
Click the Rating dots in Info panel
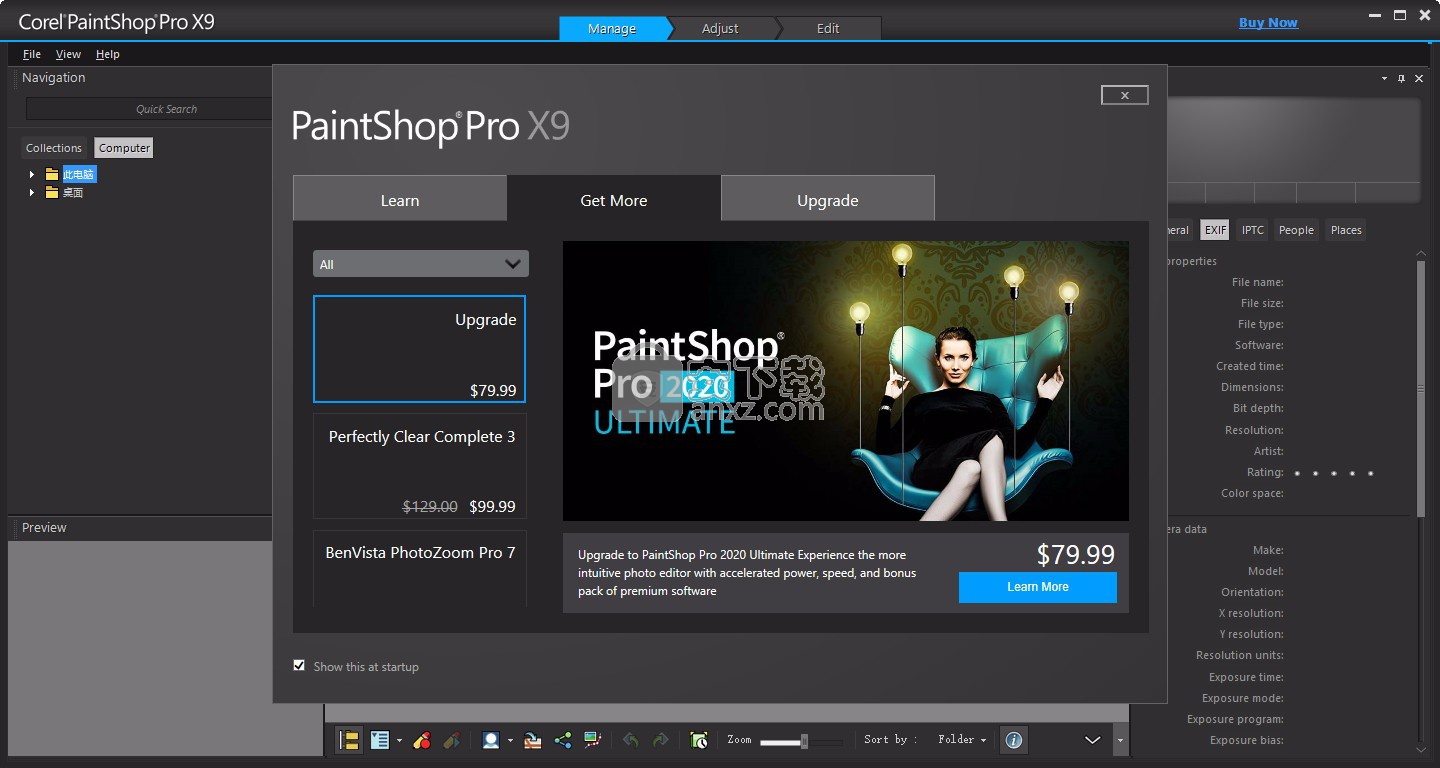pyautogui.click(x=1333, y=473)
